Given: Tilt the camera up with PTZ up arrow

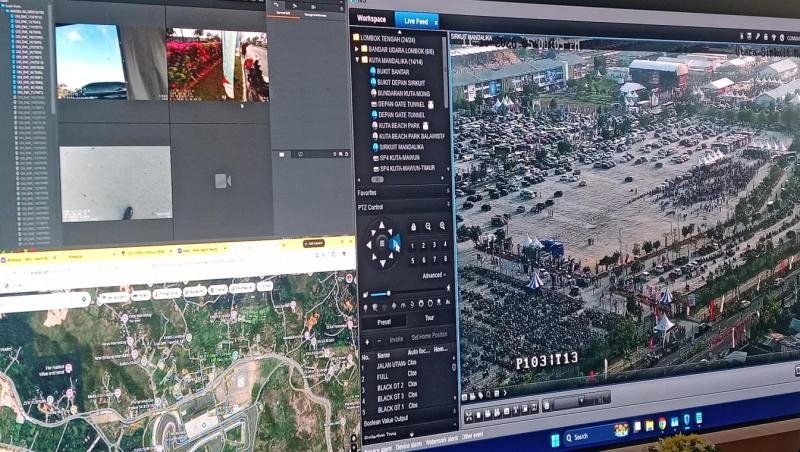Looking at the screenshot, I should (x=381, y=225).
